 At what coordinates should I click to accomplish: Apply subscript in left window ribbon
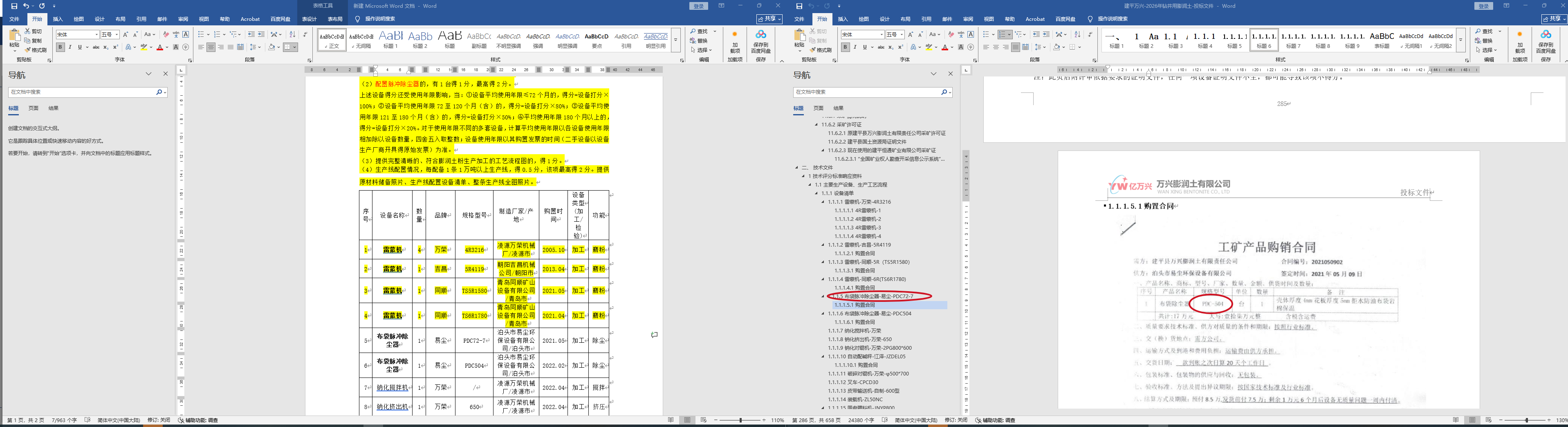106,47
